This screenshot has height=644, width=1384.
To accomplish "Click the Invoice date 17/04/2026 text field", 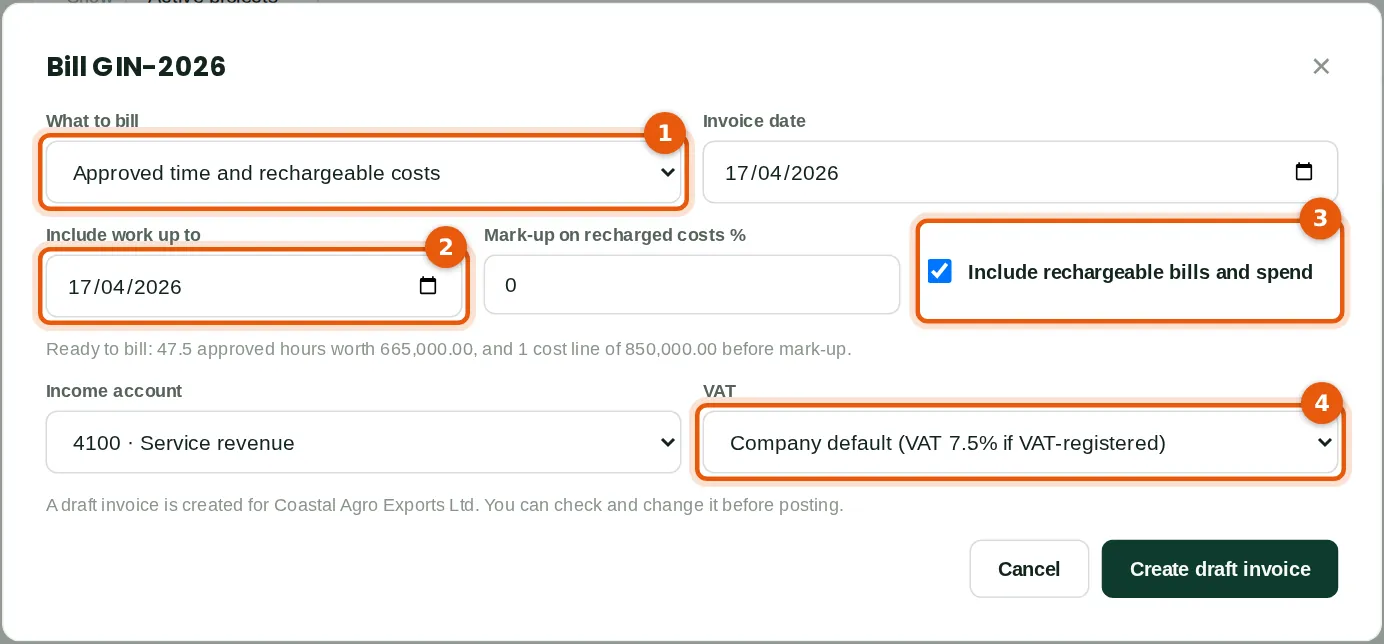I will [1020, 172].
